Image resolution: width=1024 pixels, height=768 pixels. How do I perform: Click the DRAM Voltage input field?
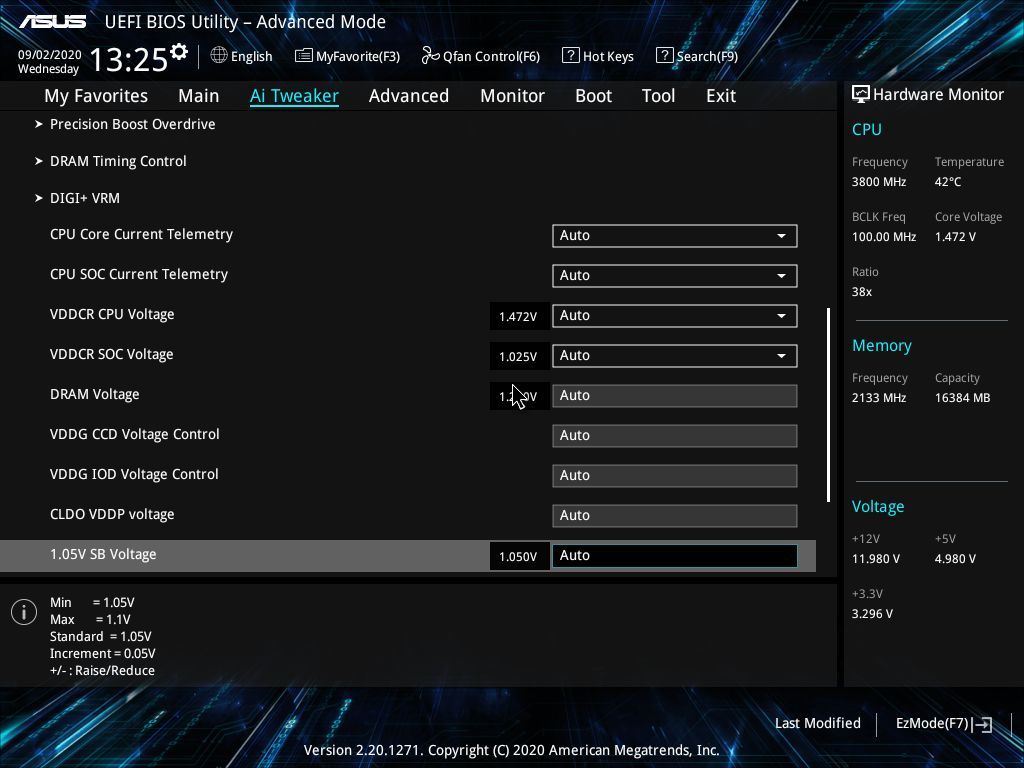675,396
